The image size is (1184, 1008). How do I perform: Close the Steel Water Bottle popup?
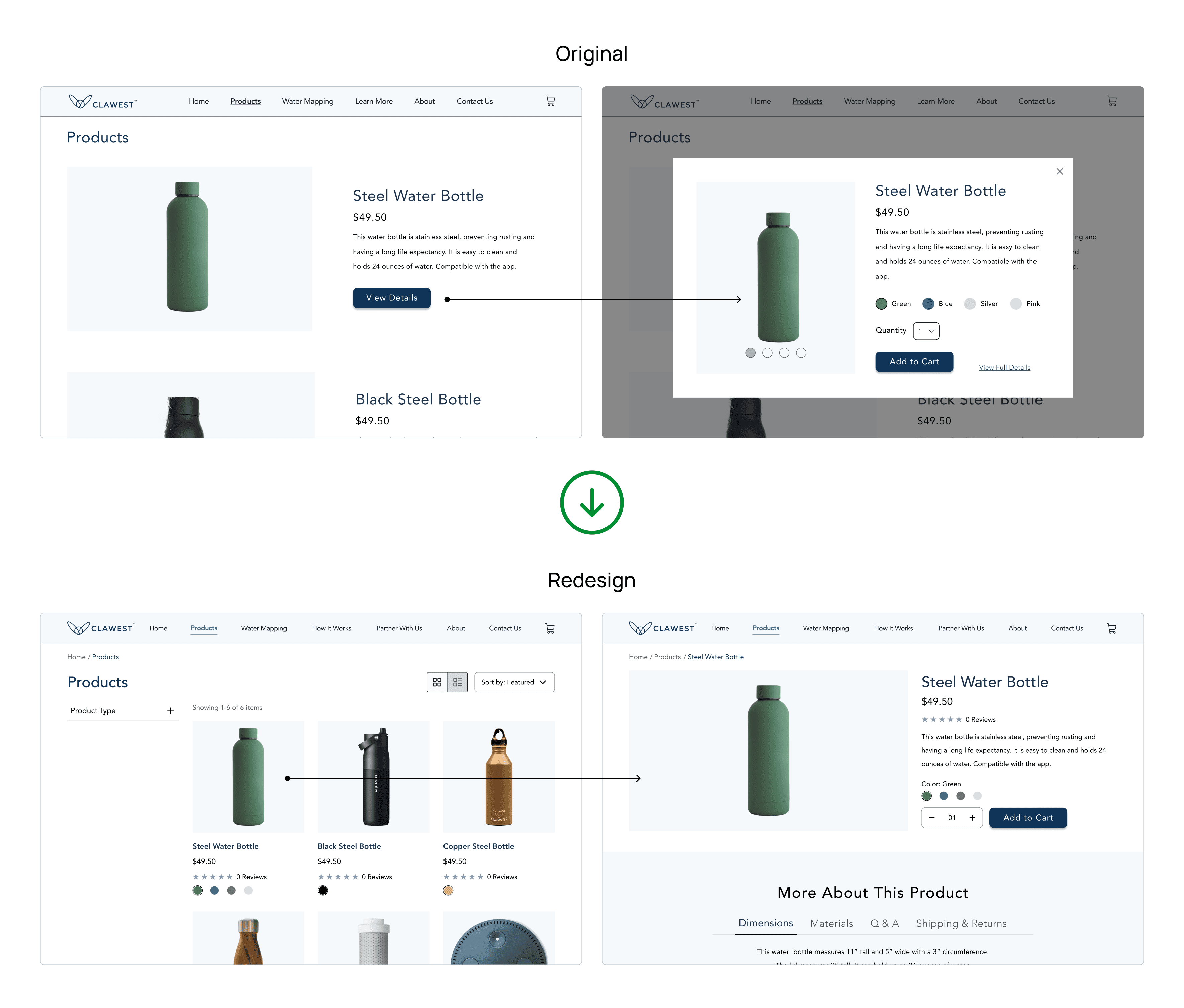point(1060,171)
